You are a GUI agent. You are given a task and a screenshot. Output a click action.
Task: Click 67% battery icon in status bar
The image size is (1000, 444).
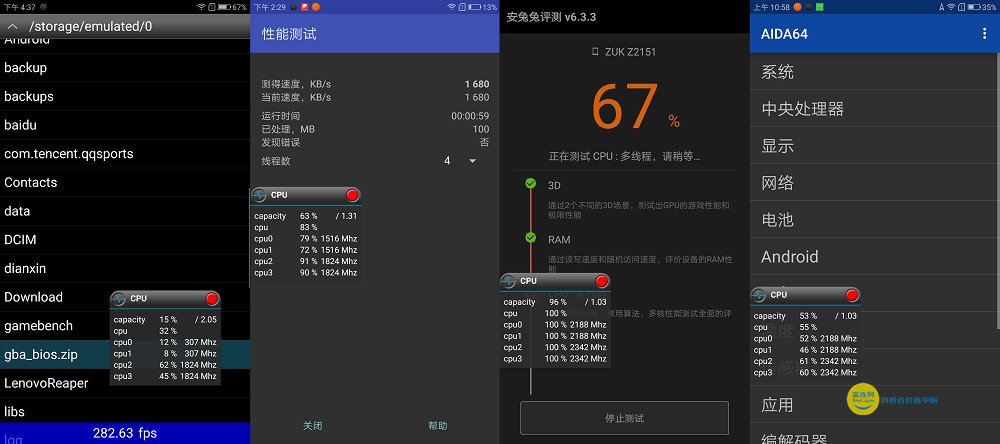point(224,7)
